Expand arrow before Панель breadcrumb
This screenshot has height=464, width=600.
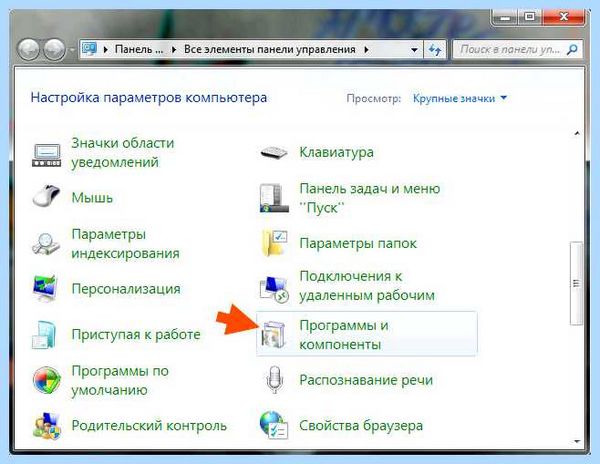pyautogui.click(x=106, y=50)
